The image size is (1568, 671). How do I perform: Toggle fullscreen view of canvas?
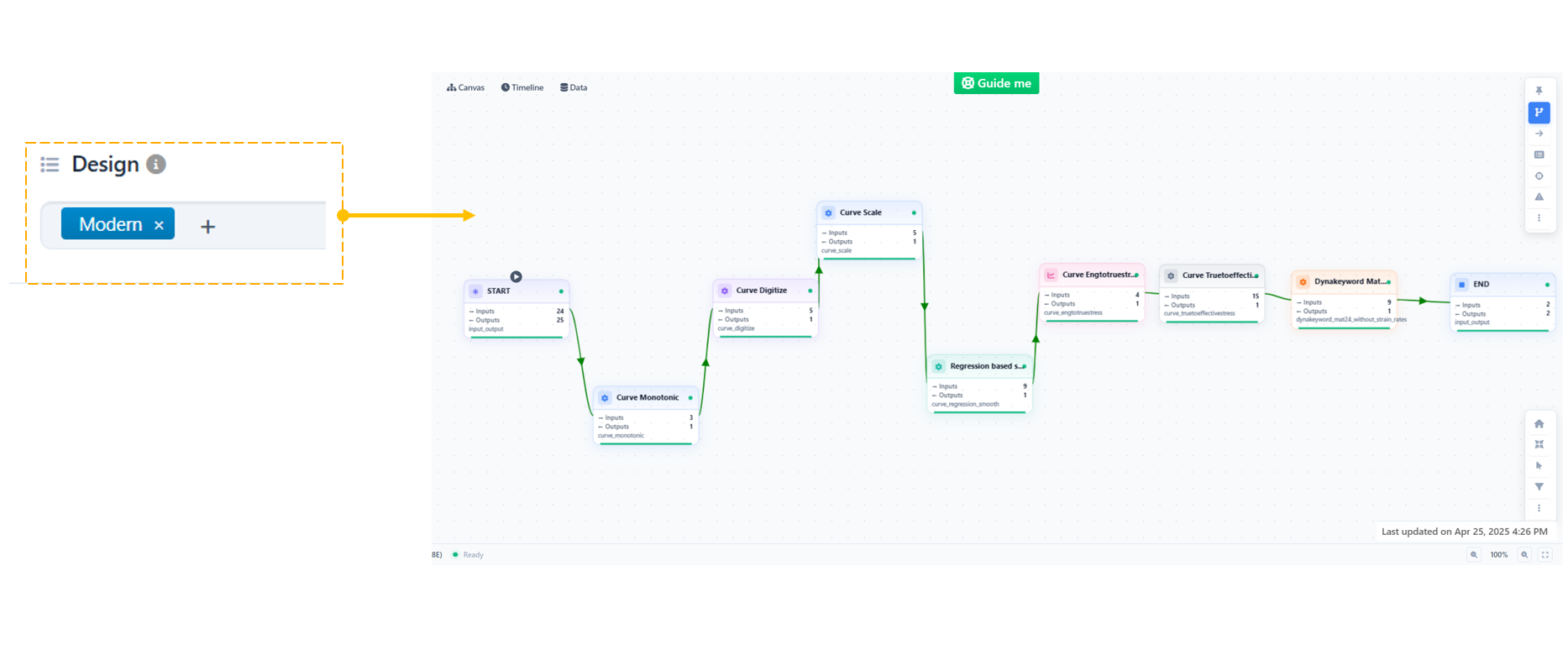(x=1544, y=555)
